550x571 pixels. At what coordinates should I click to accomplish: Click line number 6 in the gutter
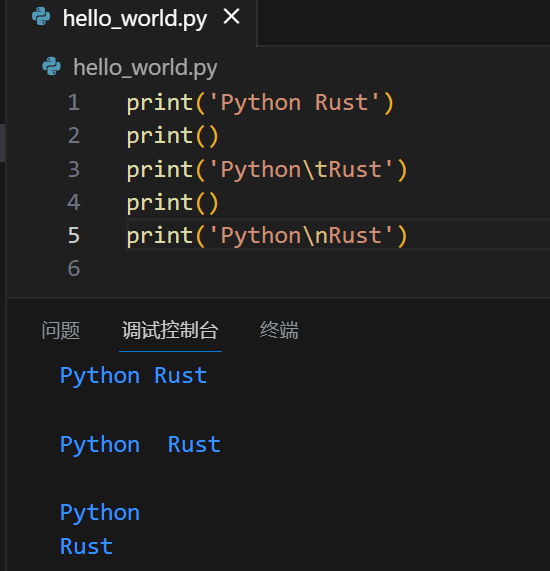click(74, 269)
